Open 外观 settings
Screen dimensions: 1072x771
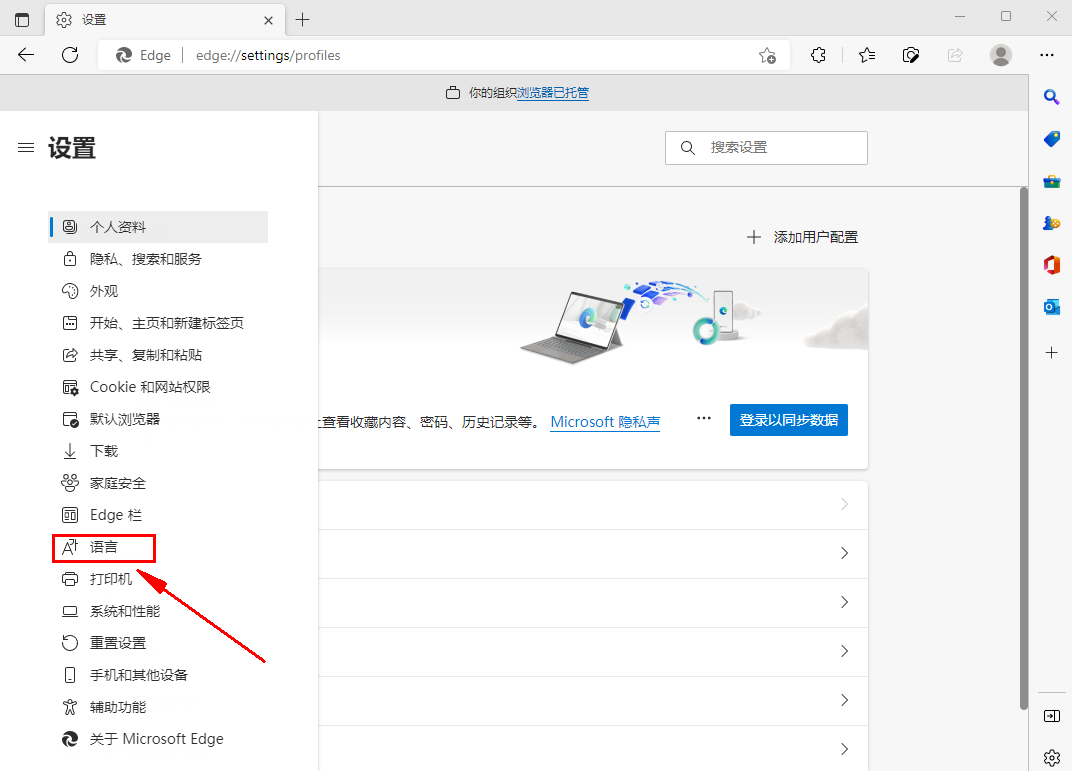coord(159,291)
